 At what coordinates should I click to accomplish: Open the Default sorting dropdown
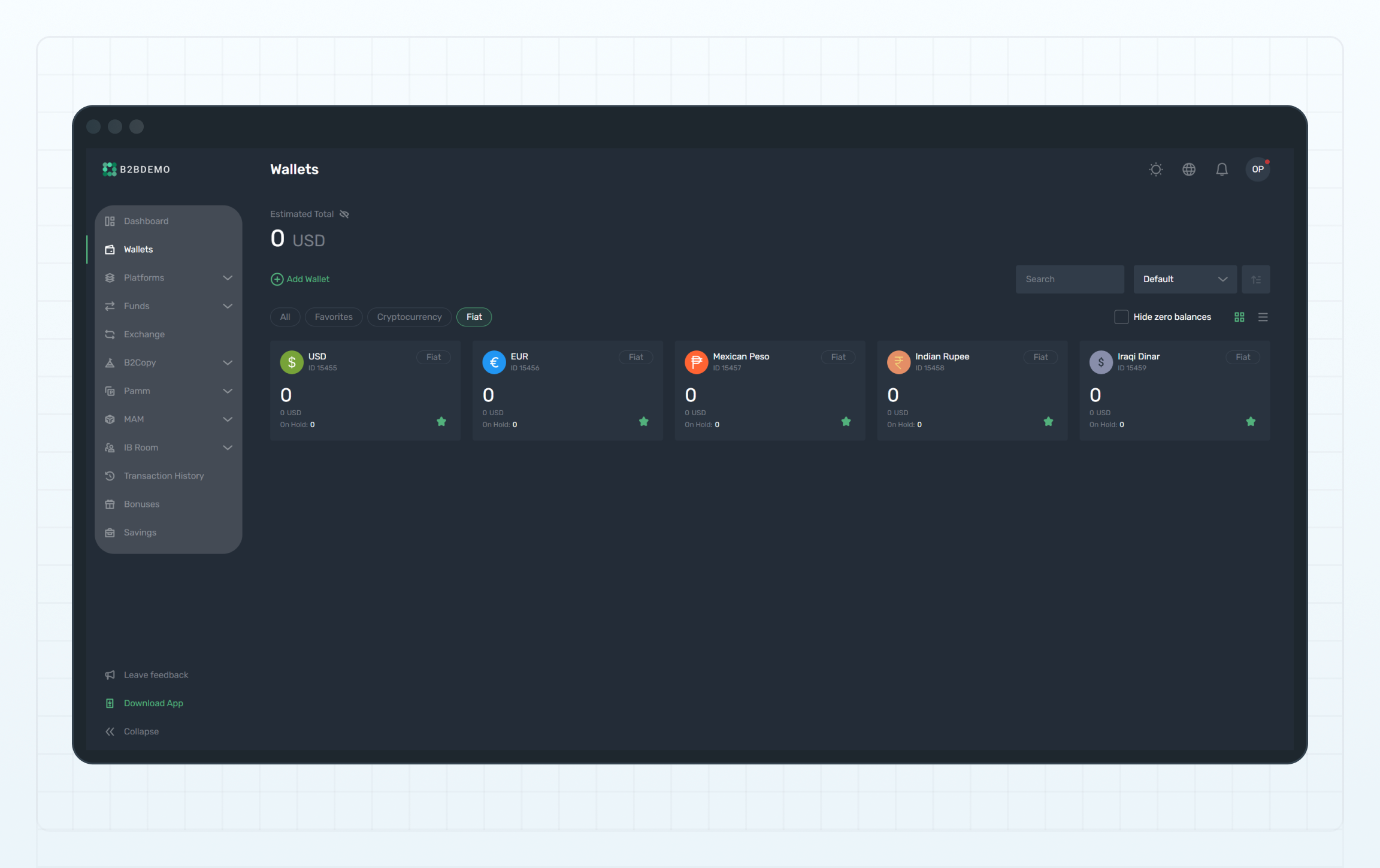click(x=1184, y=279)
